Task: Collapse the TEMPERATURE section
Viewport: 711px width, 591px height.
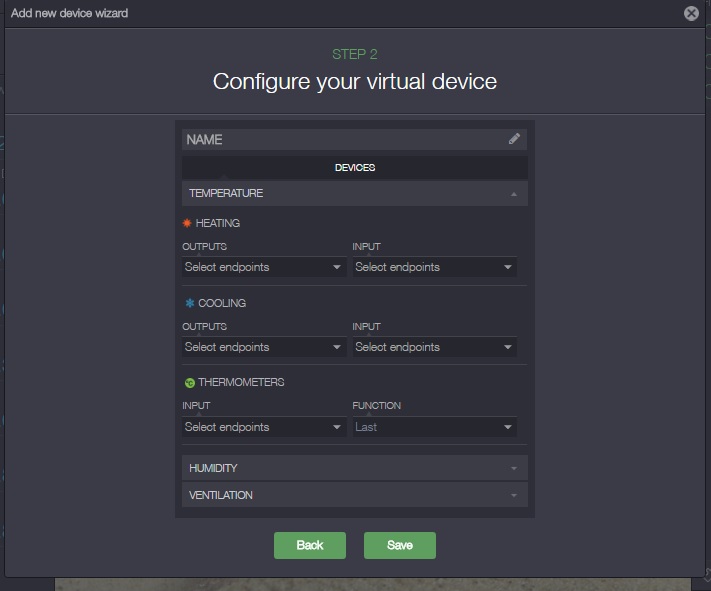Action: click(354, 193)
